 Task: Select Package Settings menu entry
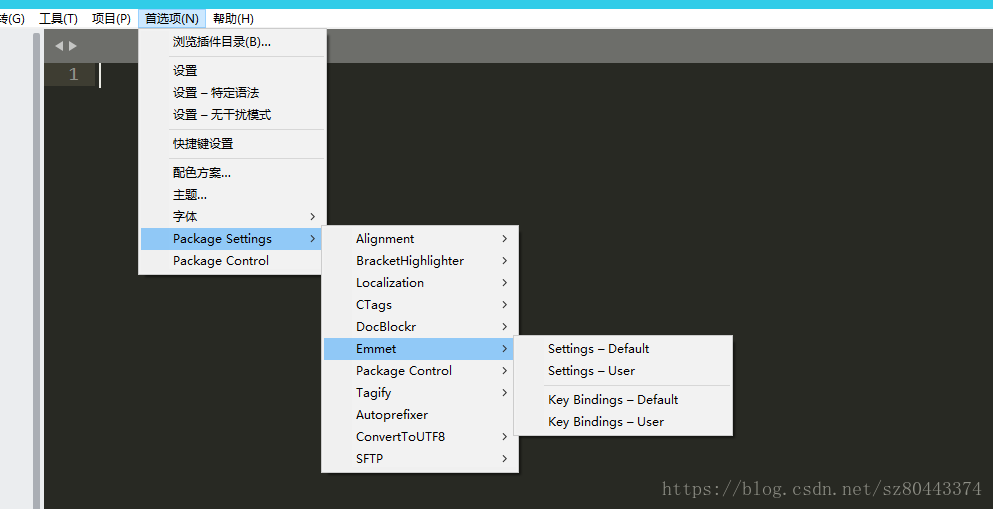(232, 239)
